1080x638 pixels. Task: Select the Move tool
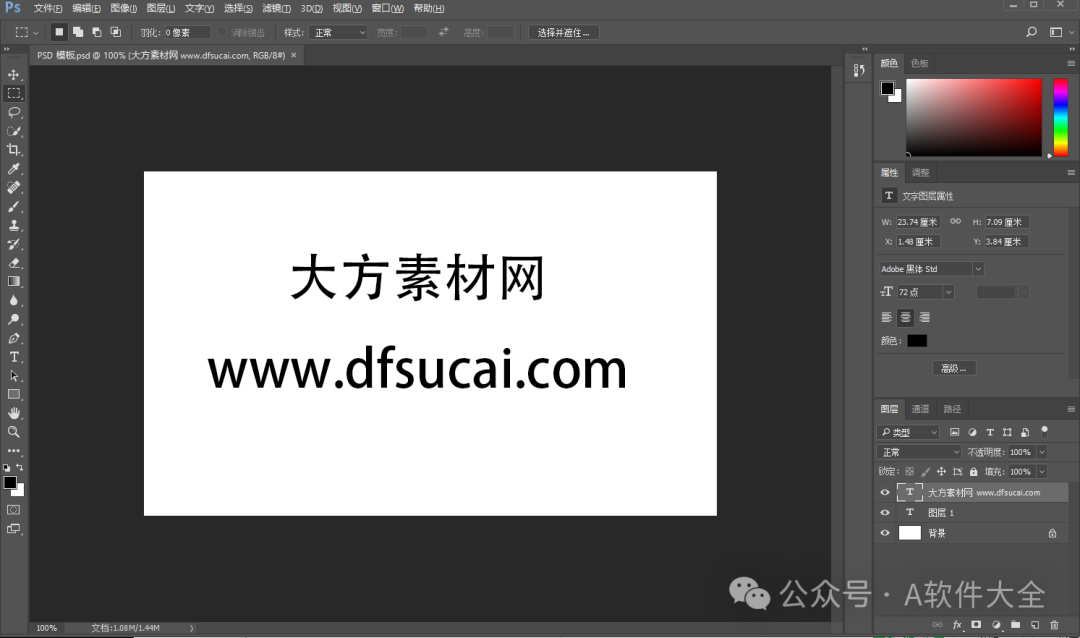[14, 74]
